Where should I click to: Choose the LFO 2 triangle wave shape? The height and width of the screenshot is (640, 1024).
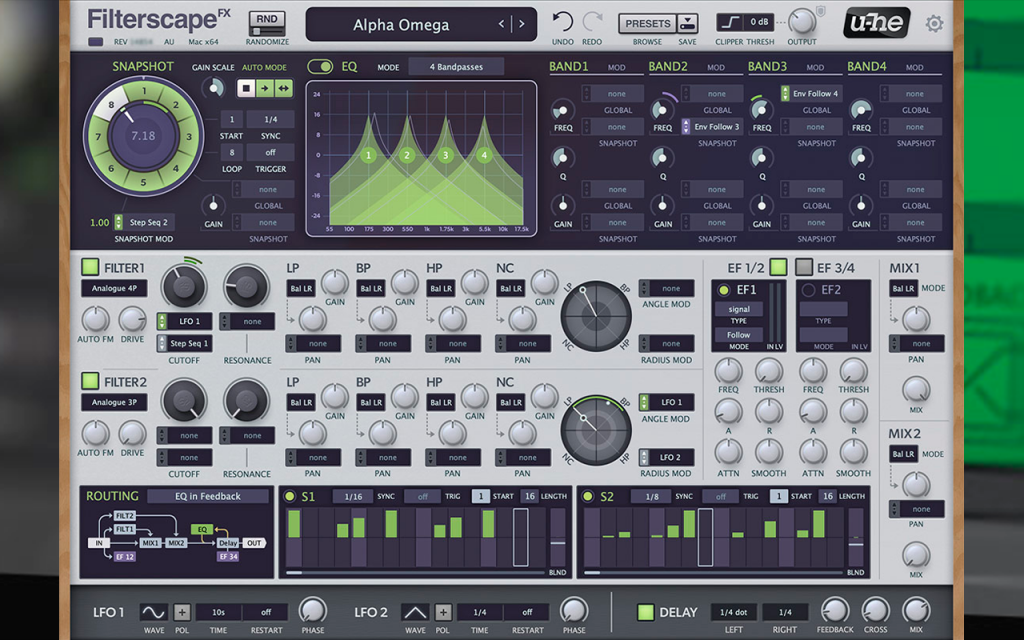click(x=415, y=613)
